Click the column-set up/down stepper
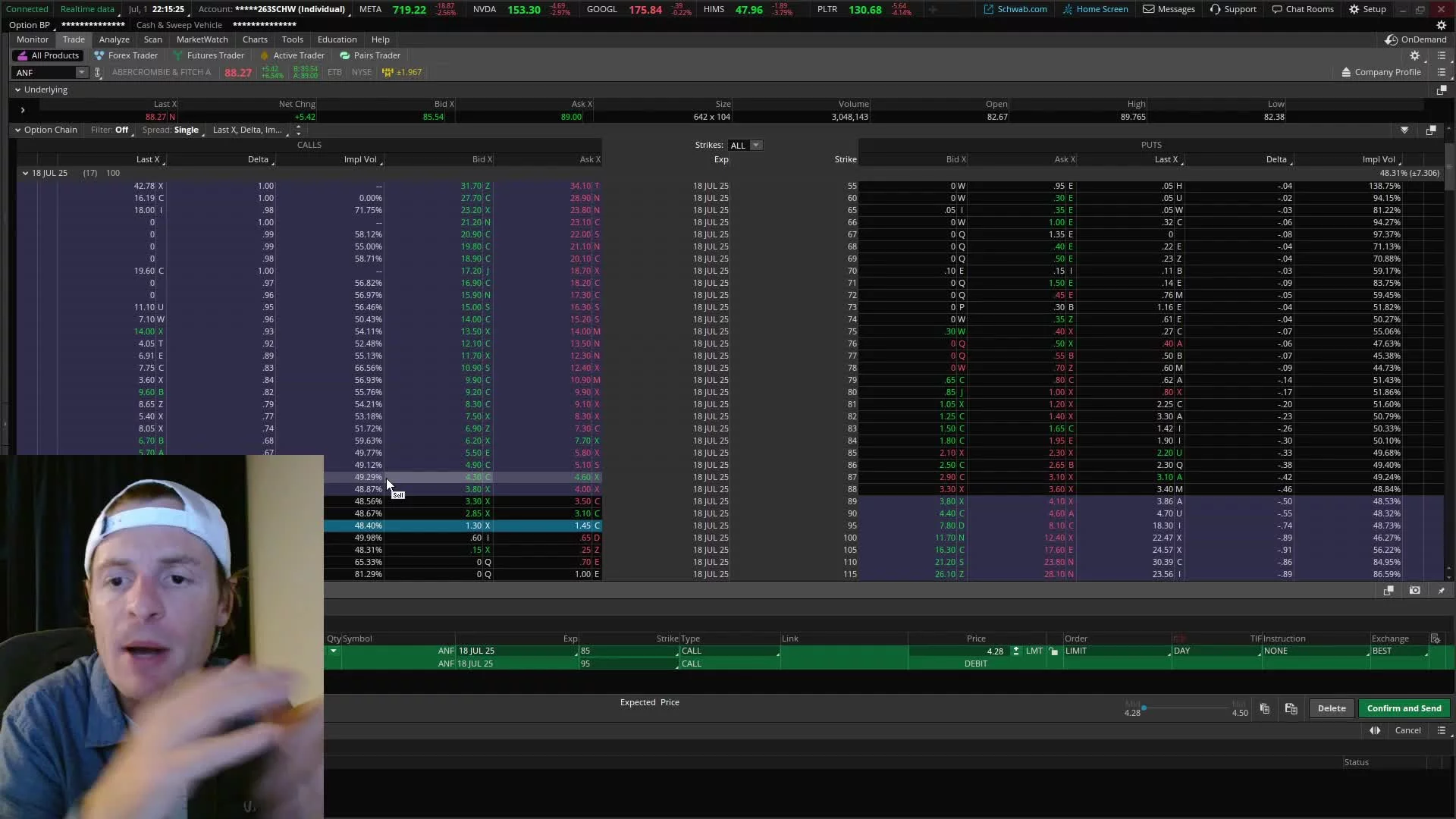This screenshot has height=819, width=1456. point(298,130)
